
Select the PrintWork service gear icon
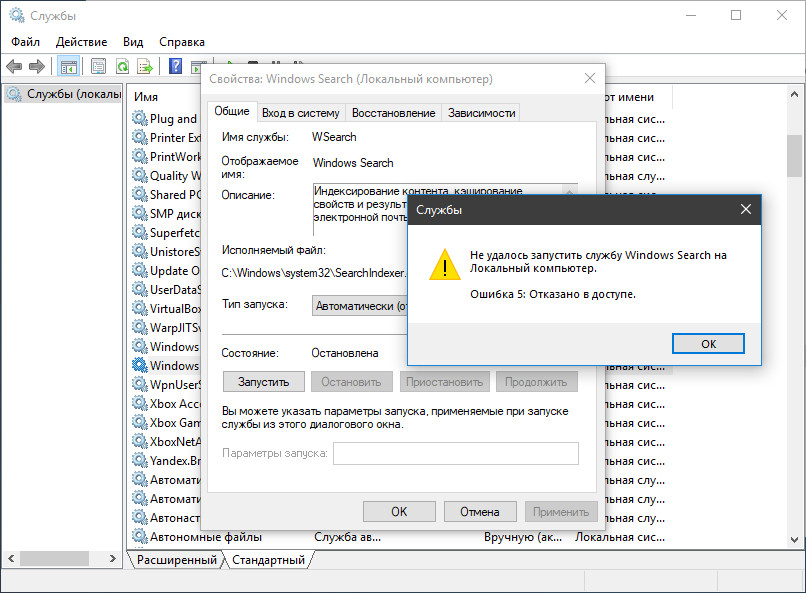point(140,157)
